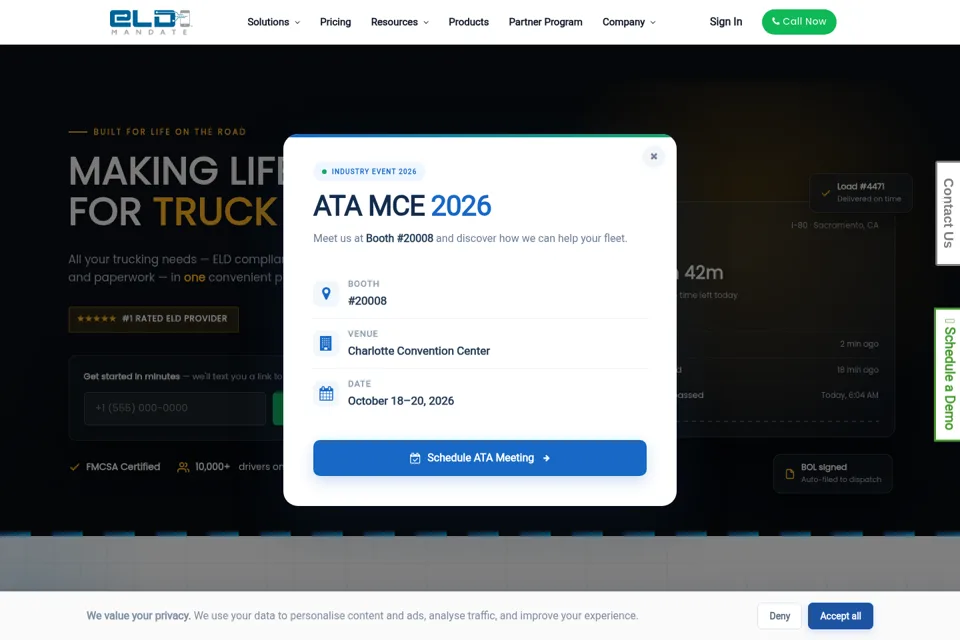The width and height of the screenshot is (960, 640).
Task: Deny the privacy cookies
Action: [x=779, y=616]
